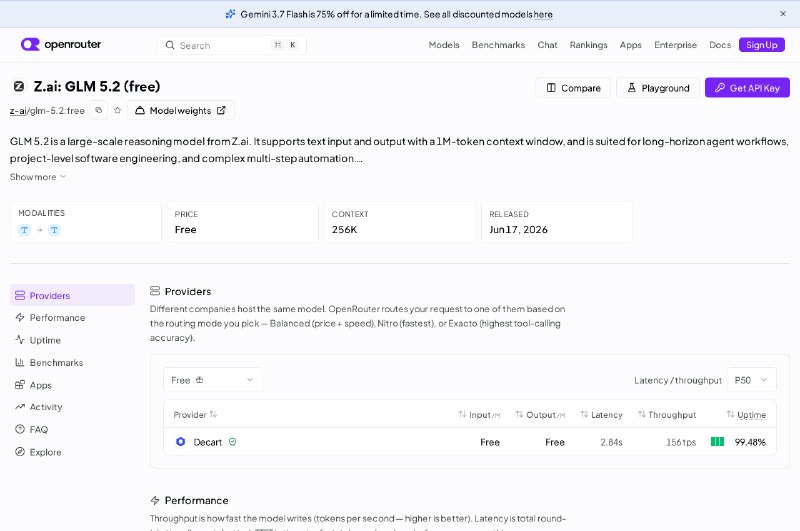
Task: Open the Free variant dropdown
Action: point(213,380)
